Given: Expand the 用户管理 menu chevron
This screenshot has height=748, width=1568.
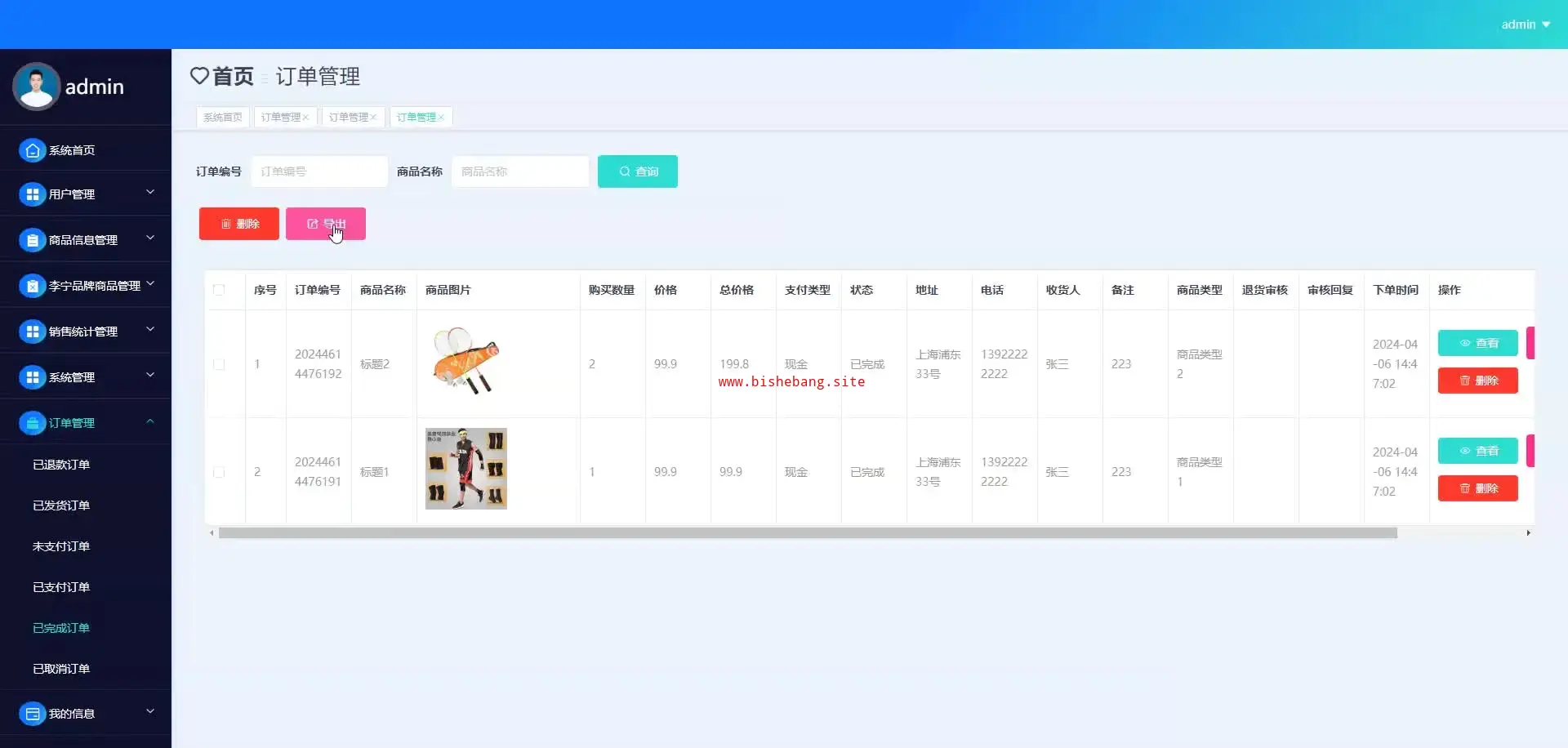Looking at the screenshot, I should click(x=150, y=193).
